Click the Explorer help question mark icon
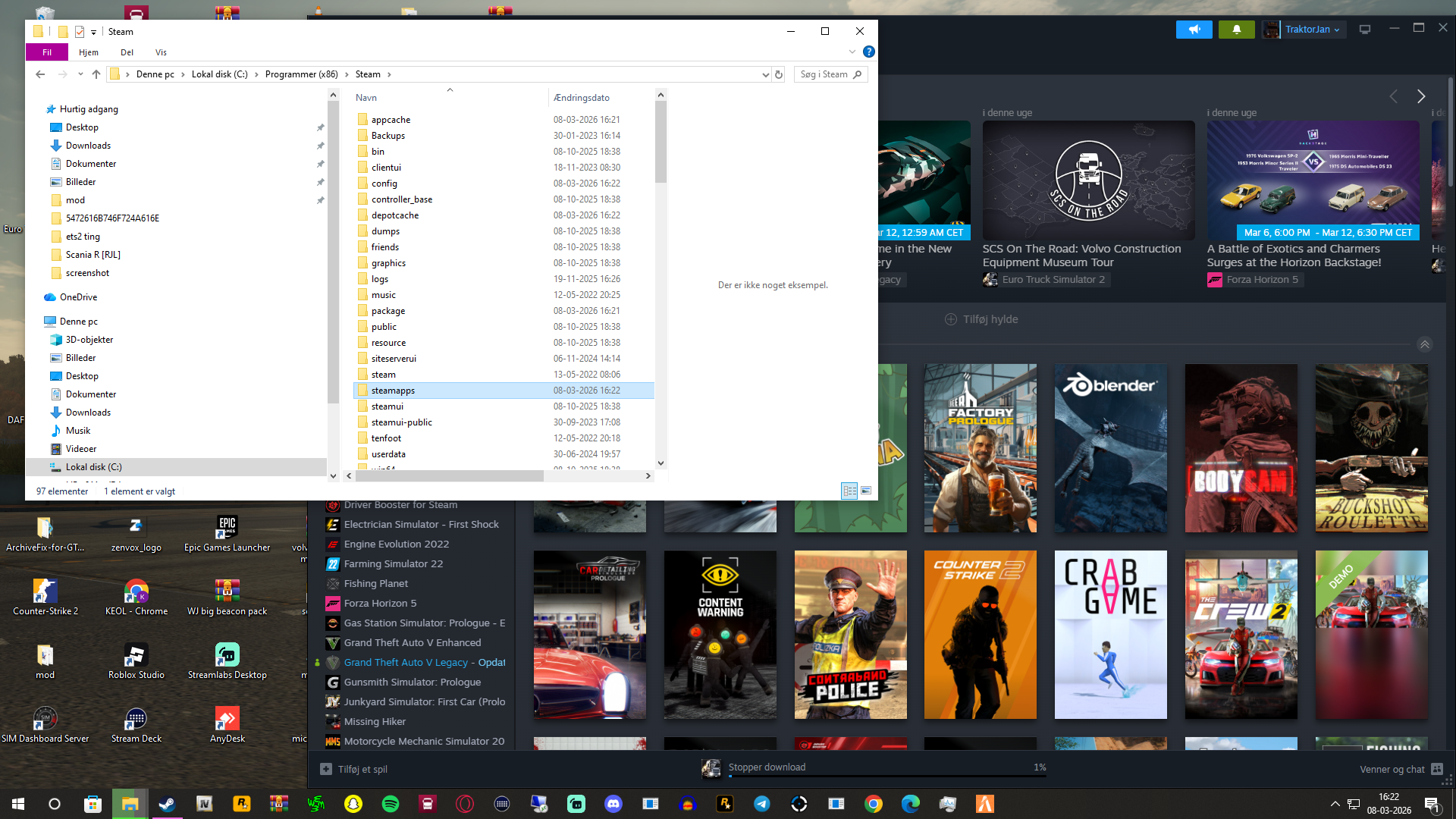 869,52
